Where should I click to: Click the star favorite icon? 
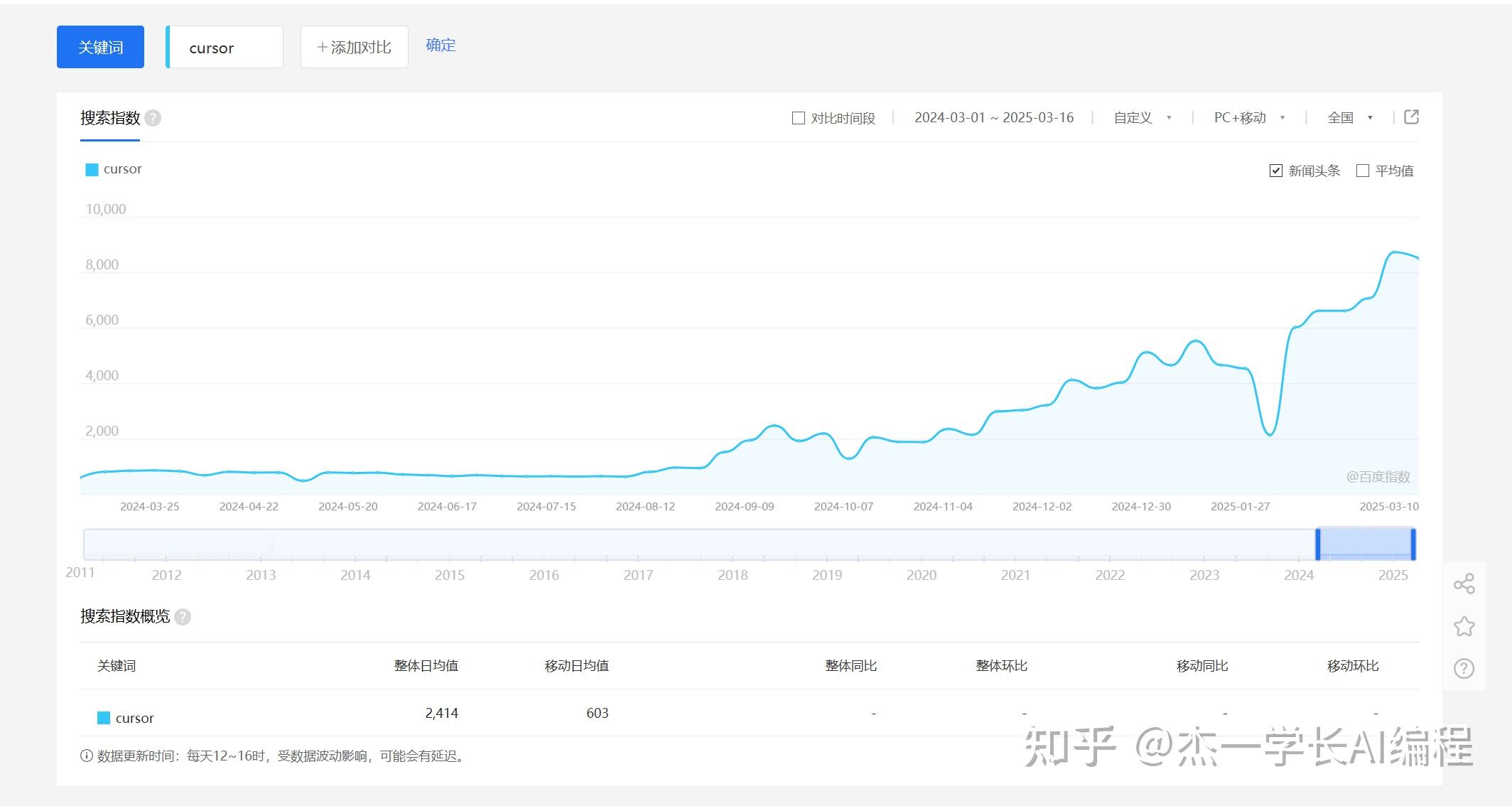1464,626
